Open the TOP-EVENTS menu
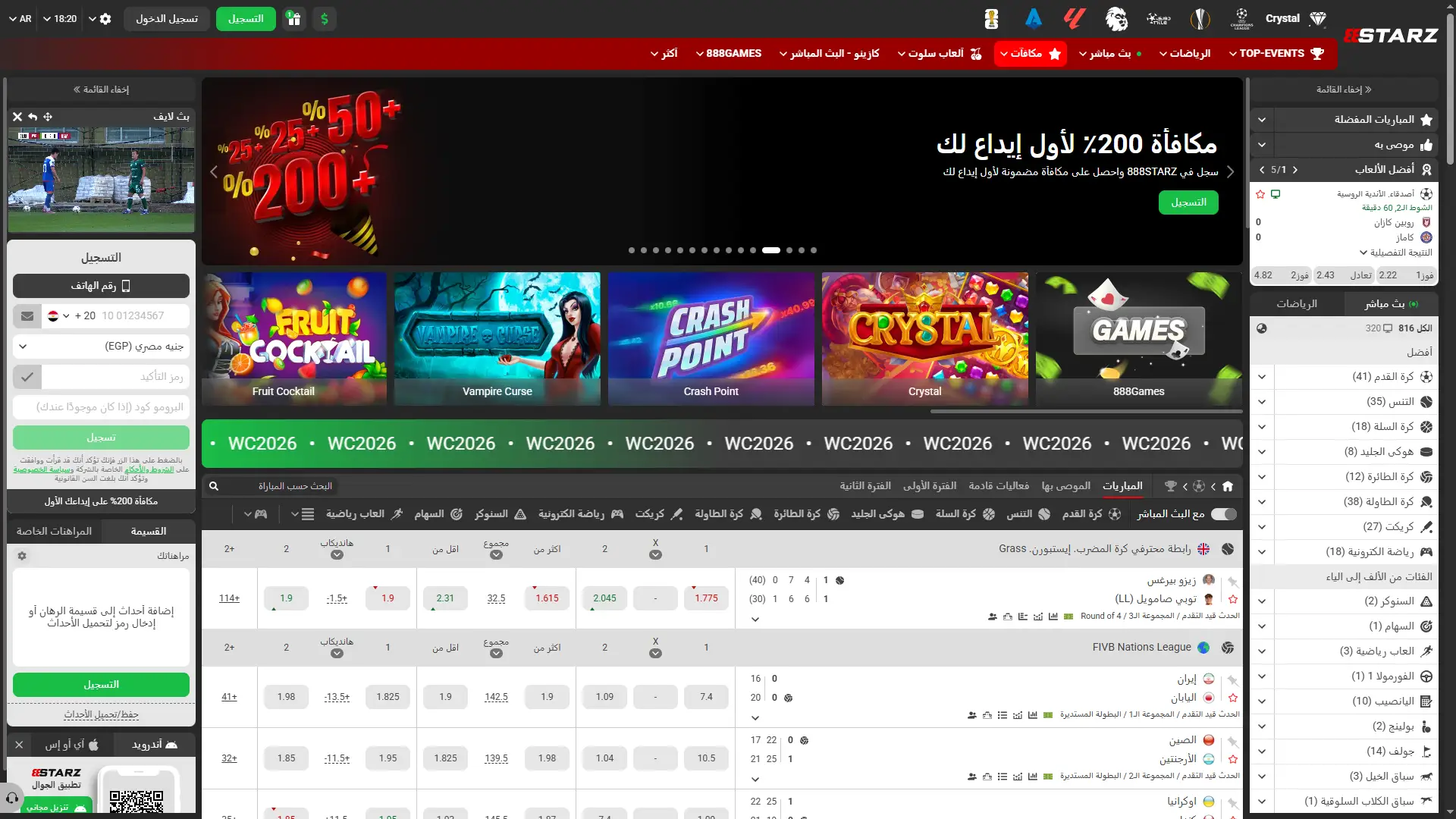Screen dimensions: 1456x819 click(x=1276, y=54)
